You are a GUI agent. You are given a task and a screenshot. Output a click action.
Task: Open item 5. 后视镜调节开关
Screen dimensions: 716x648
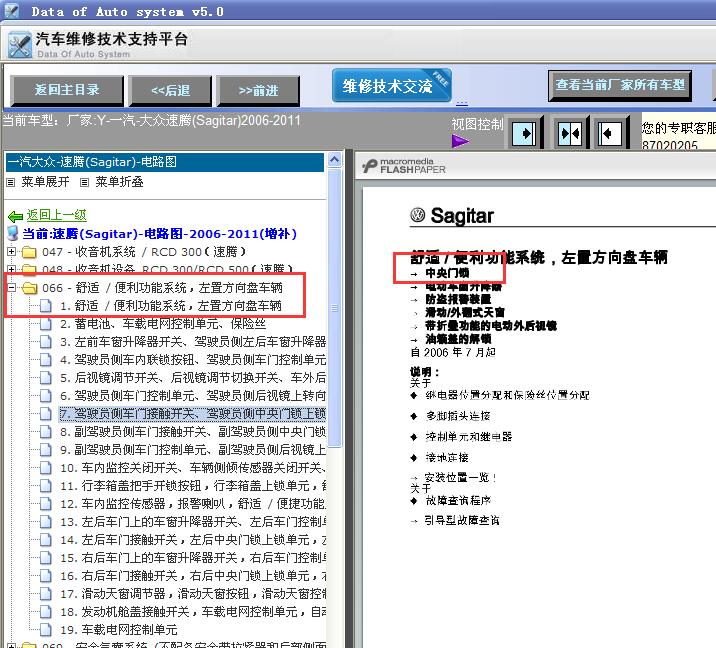click(193, 378)
